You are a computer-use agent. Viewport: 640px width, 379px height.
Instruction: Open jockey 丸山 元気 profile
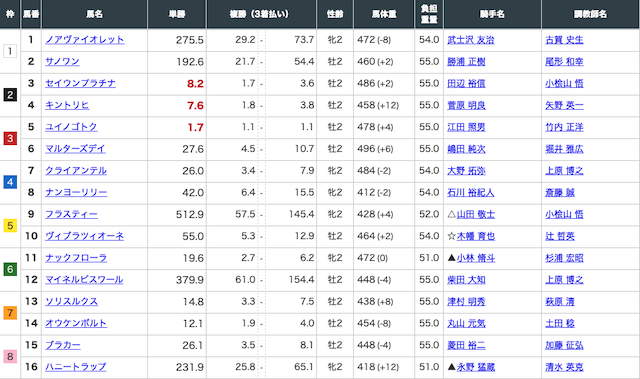pyautogui.click(x=466, y=323)
